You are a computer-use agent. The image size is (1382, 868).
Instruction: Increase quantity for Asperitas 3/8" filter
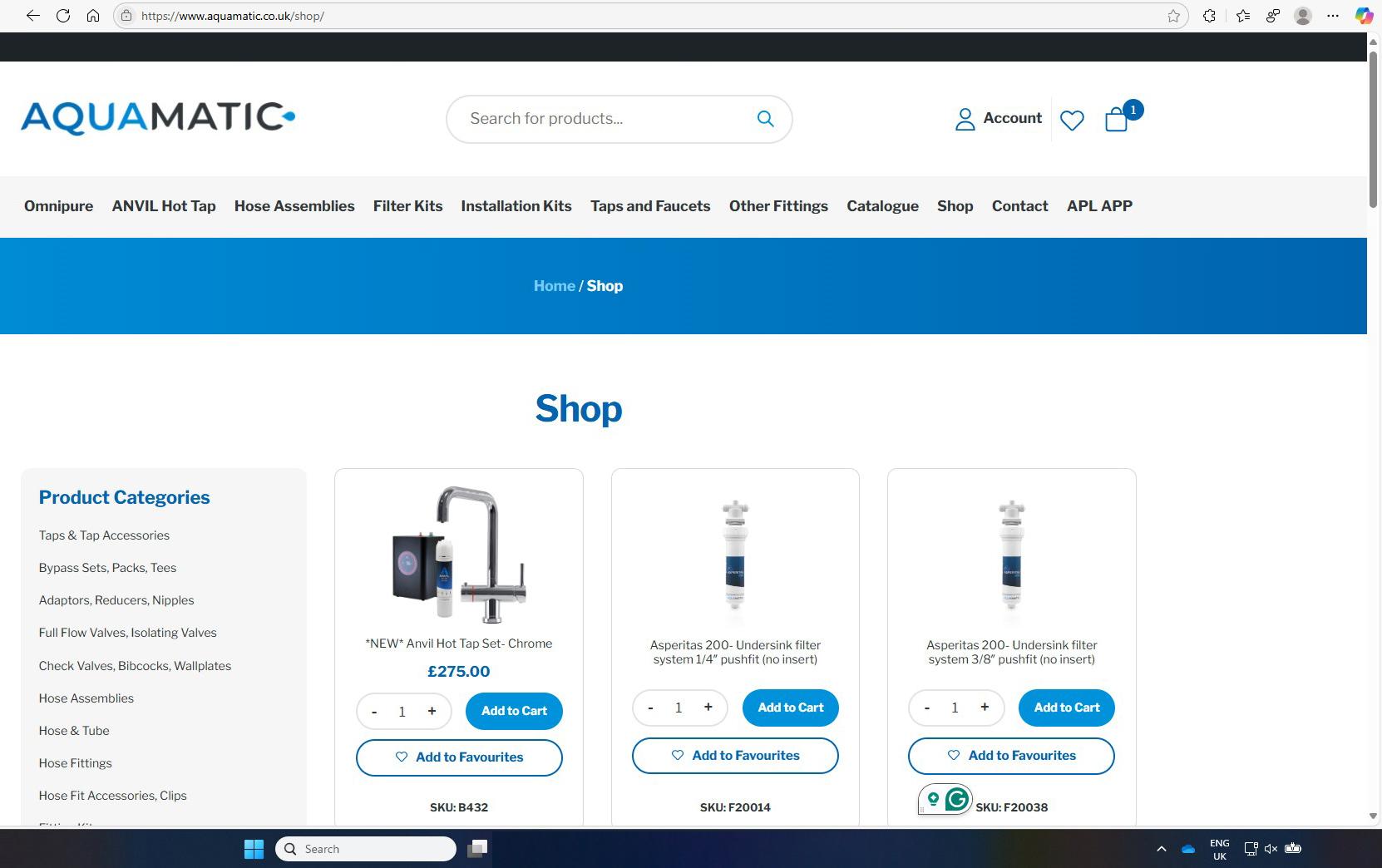click(x=985, y=707)
